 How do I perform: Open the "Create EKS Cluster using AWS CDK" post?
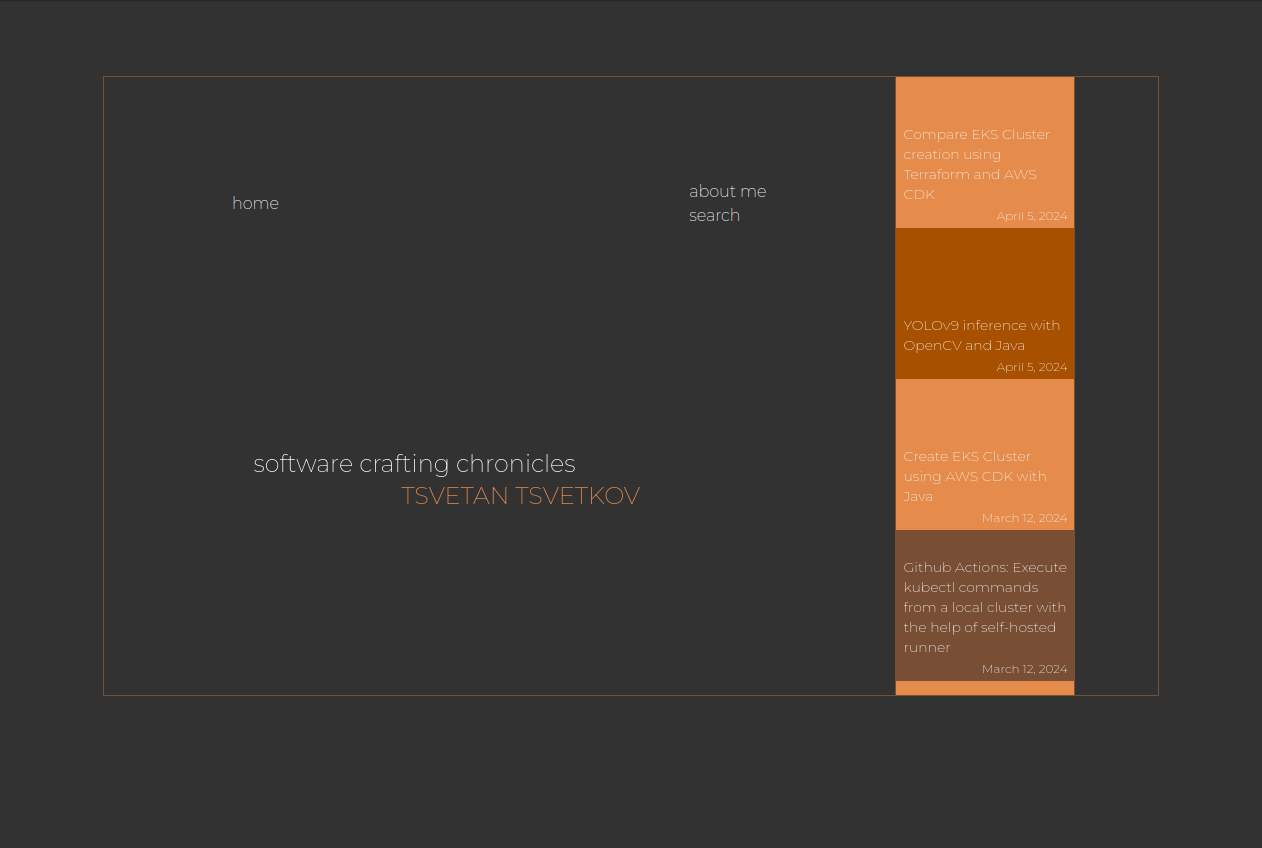click(974, 476)
